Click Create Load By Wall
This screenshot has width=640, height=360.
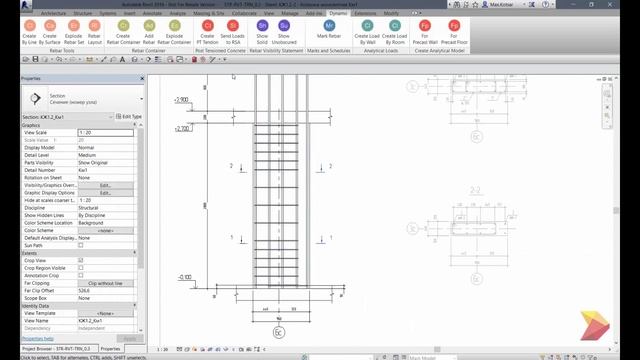coord(367,32)
